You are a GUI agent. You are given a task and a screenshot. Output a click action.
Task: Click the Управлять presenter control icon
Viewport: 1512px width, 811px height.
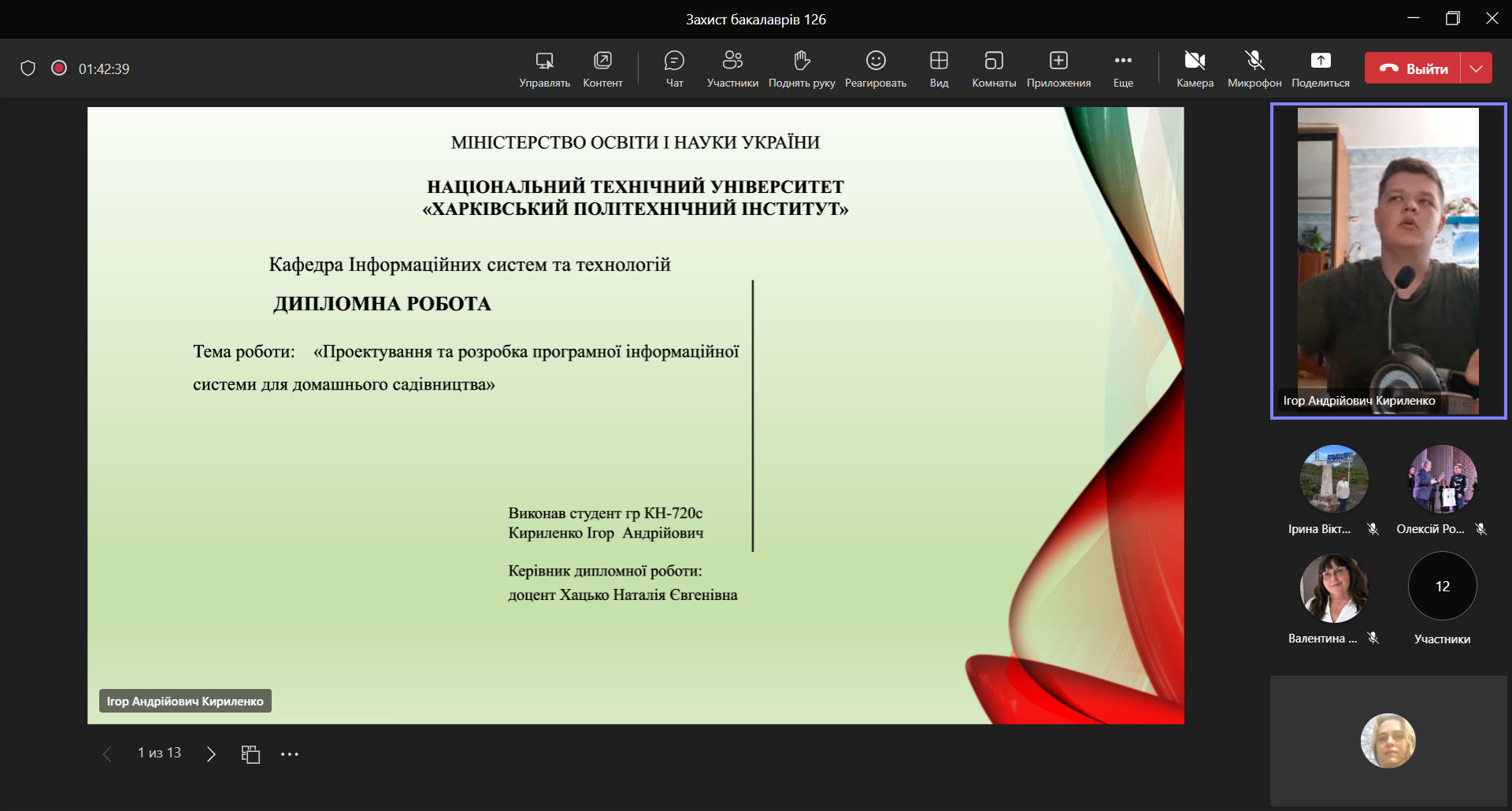544,69
